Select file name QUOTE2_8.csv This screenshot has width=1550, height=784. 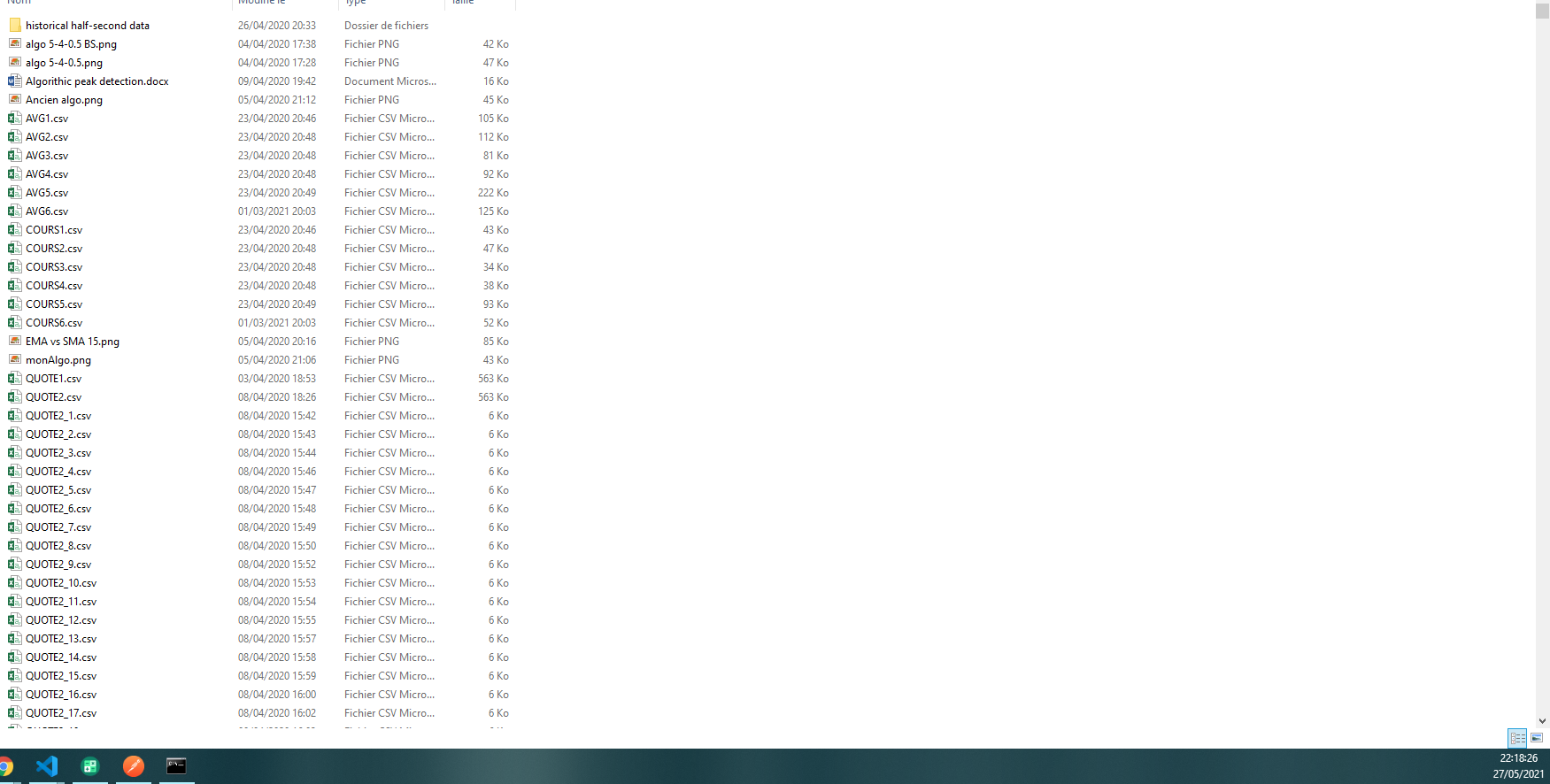(58, 546)
